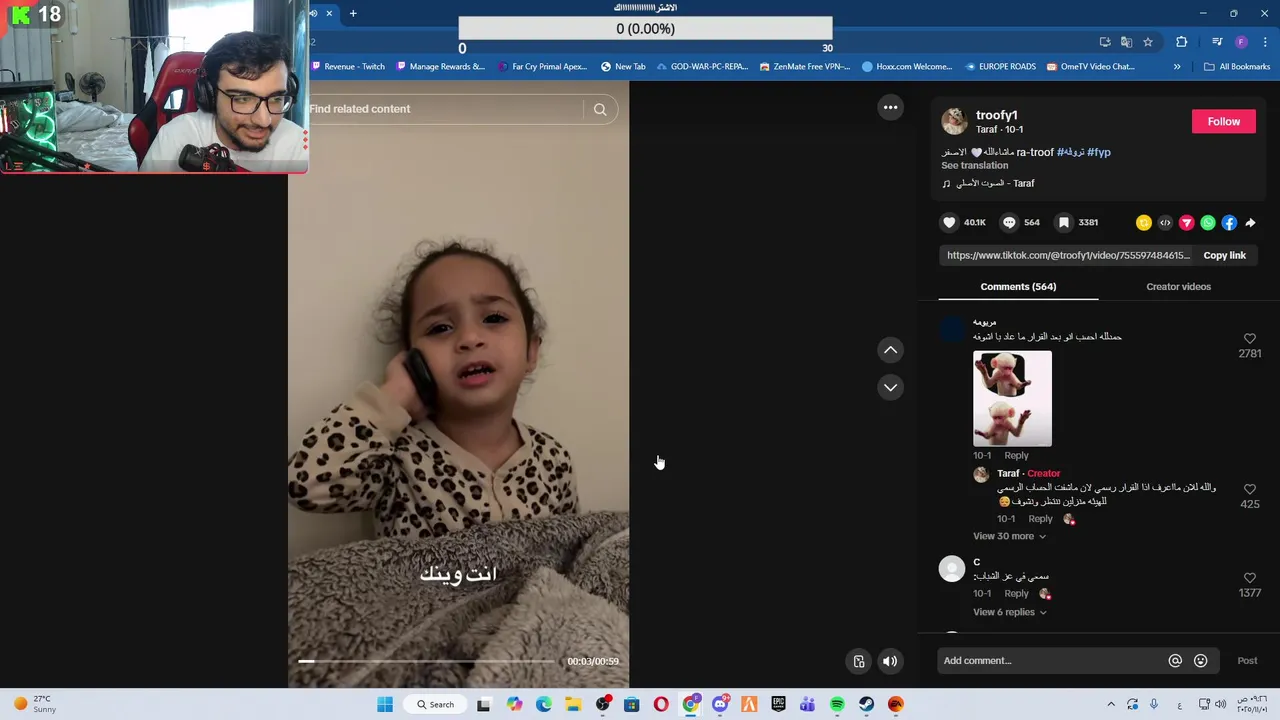Open OmeTV Video Chat bookmark
Viewport: 1280px width, 720px height.
pos(1091,67)
